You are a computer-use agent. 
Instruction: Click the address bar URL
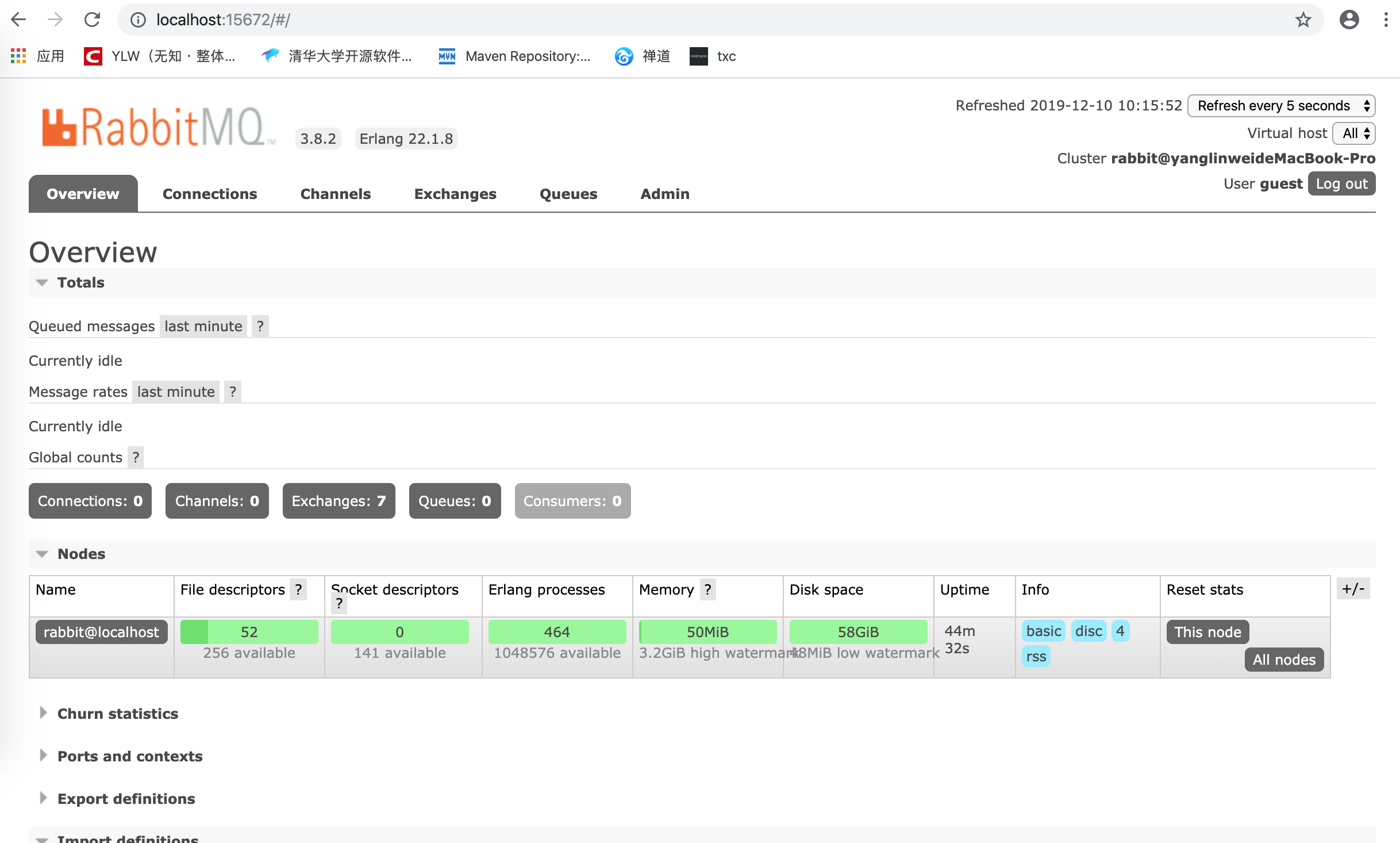[223, 20]
